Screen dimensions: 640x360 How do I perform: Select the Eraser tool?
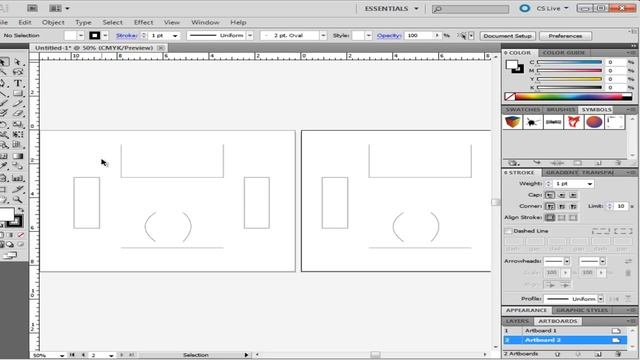(18, 113)
